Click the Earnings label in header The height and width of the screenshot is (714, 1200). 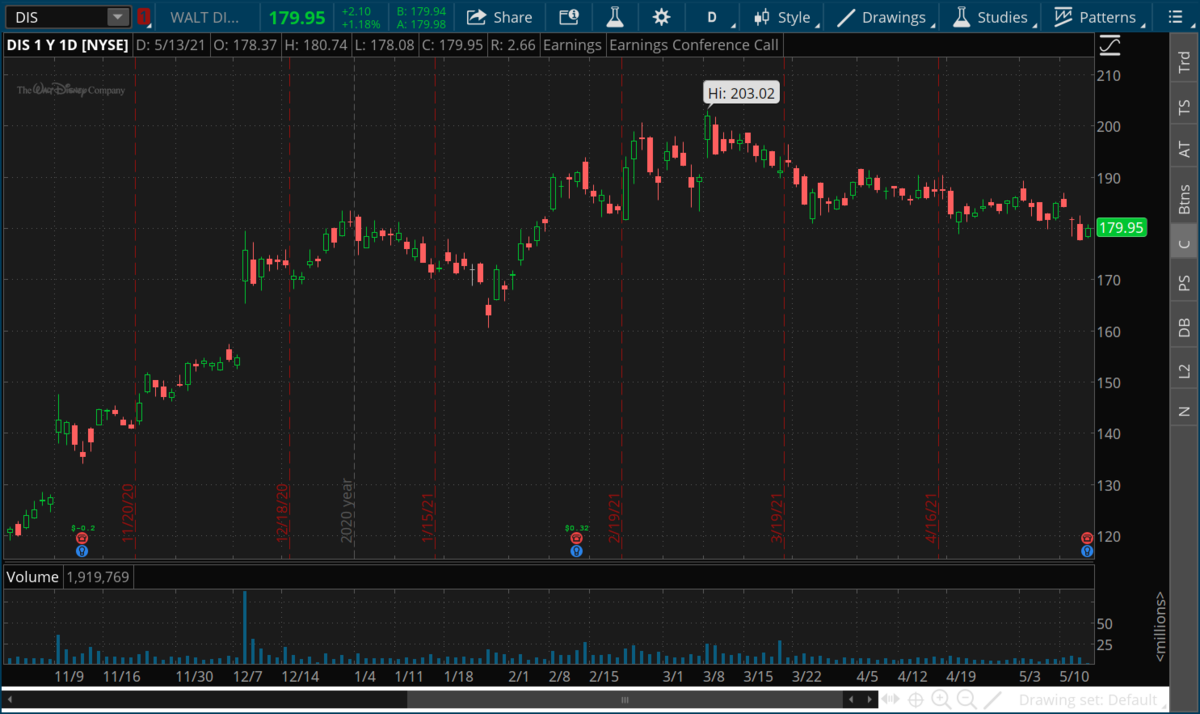click(572, 45)
